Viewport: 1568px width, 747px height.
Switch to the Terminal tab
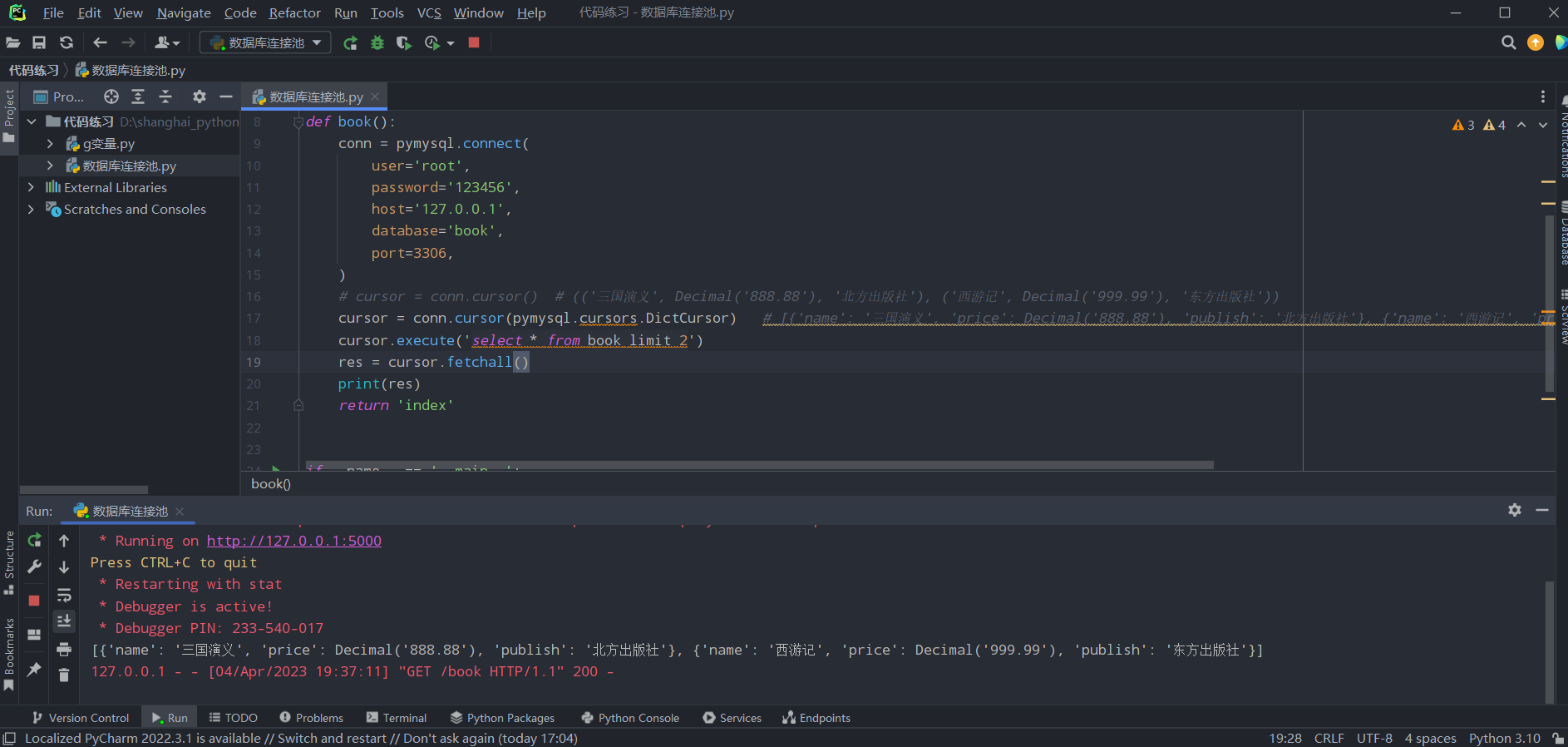[396, 718]
